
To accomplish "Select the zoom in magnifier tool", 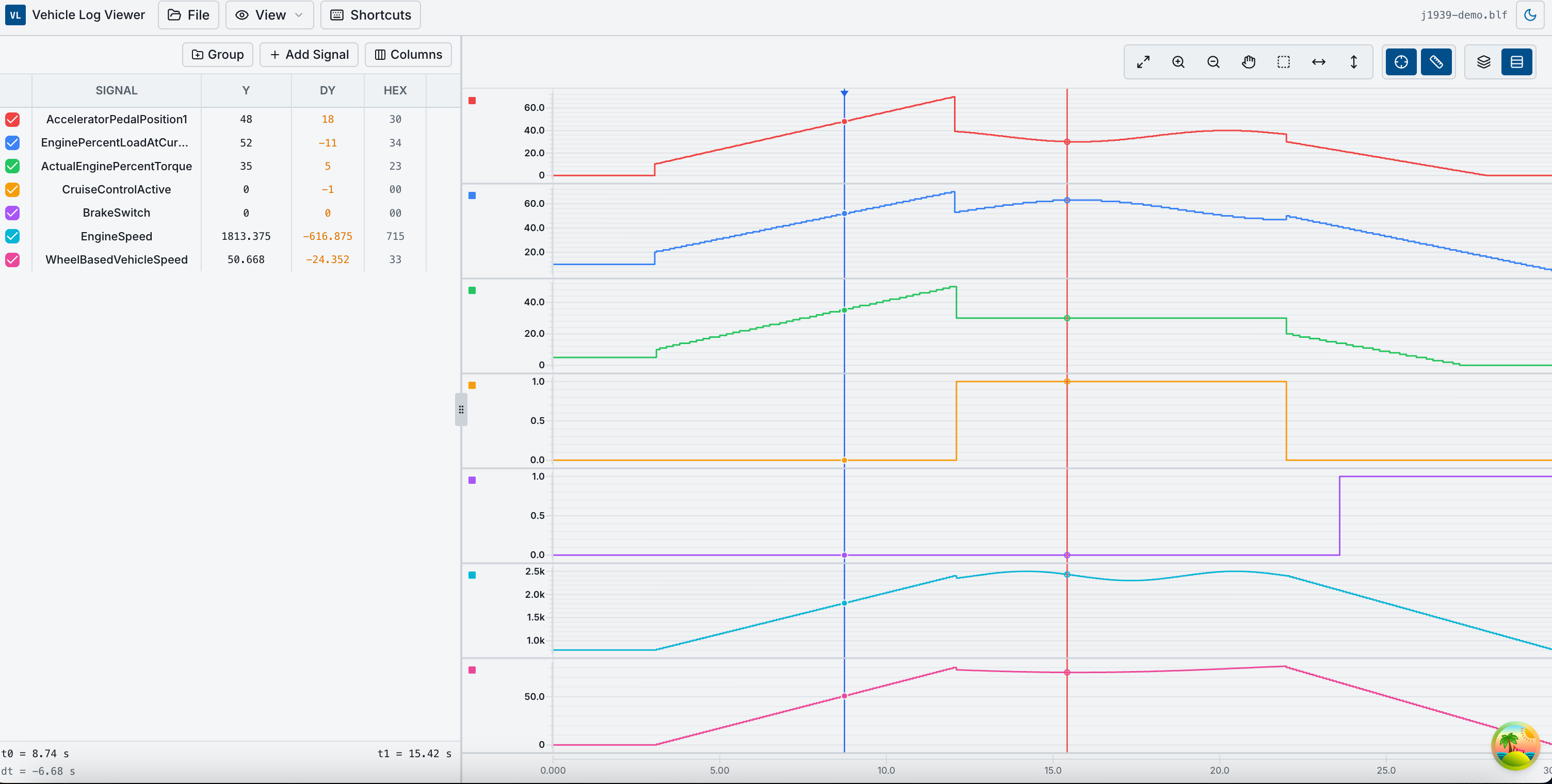I will click(1178, 62).
